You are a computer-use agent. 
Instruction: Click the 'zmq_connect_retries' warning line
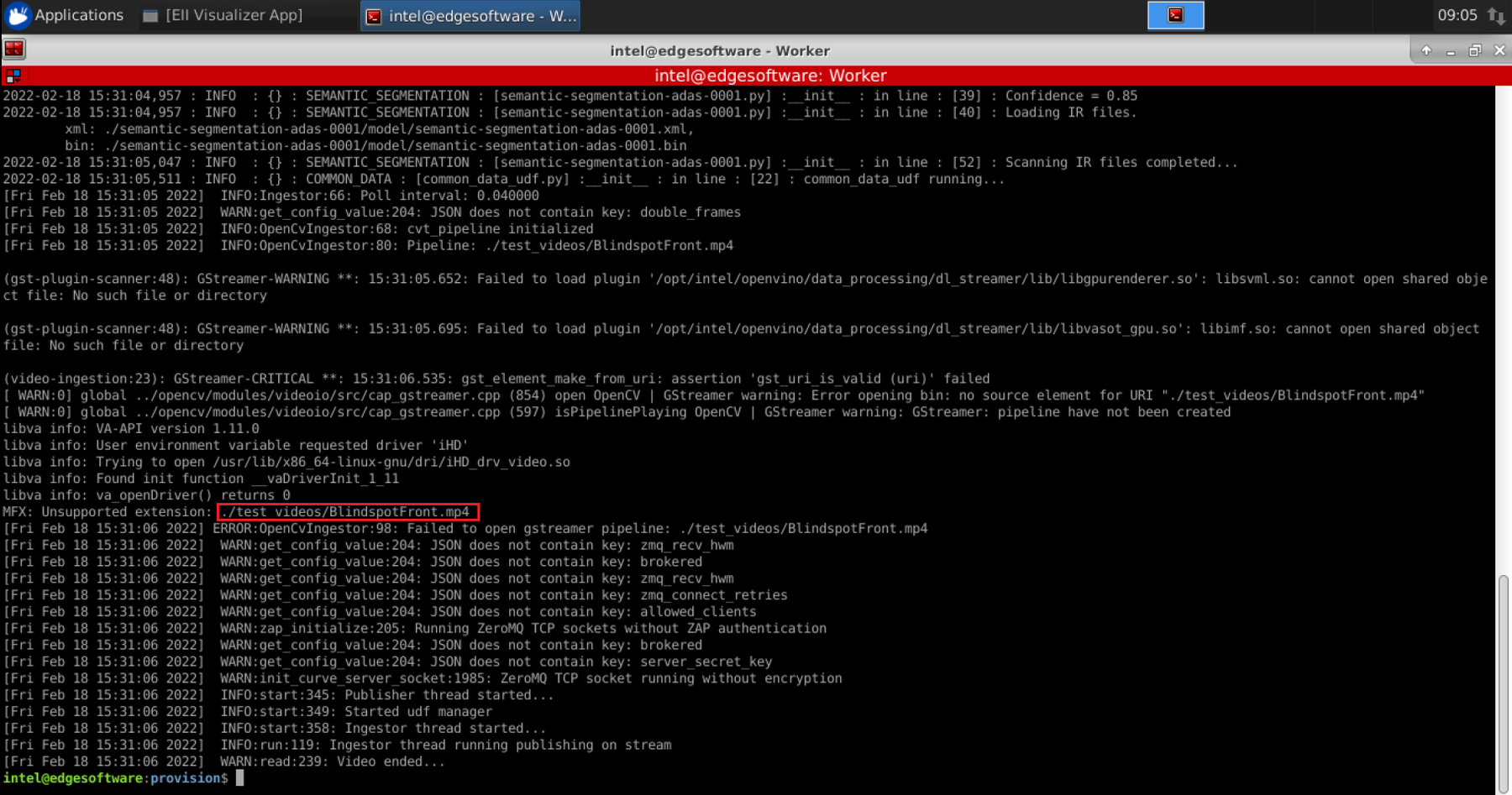(x=395, y=595)
